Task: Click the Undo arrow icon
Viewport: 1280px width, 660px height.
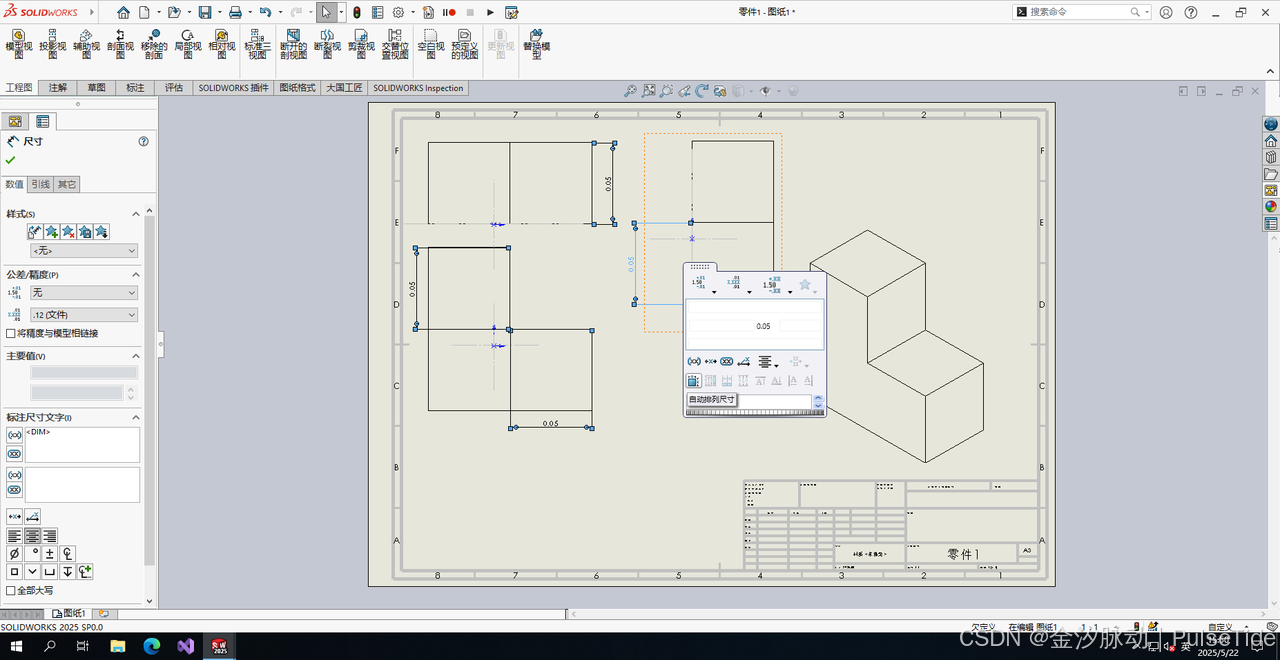Action: [265, 12]
